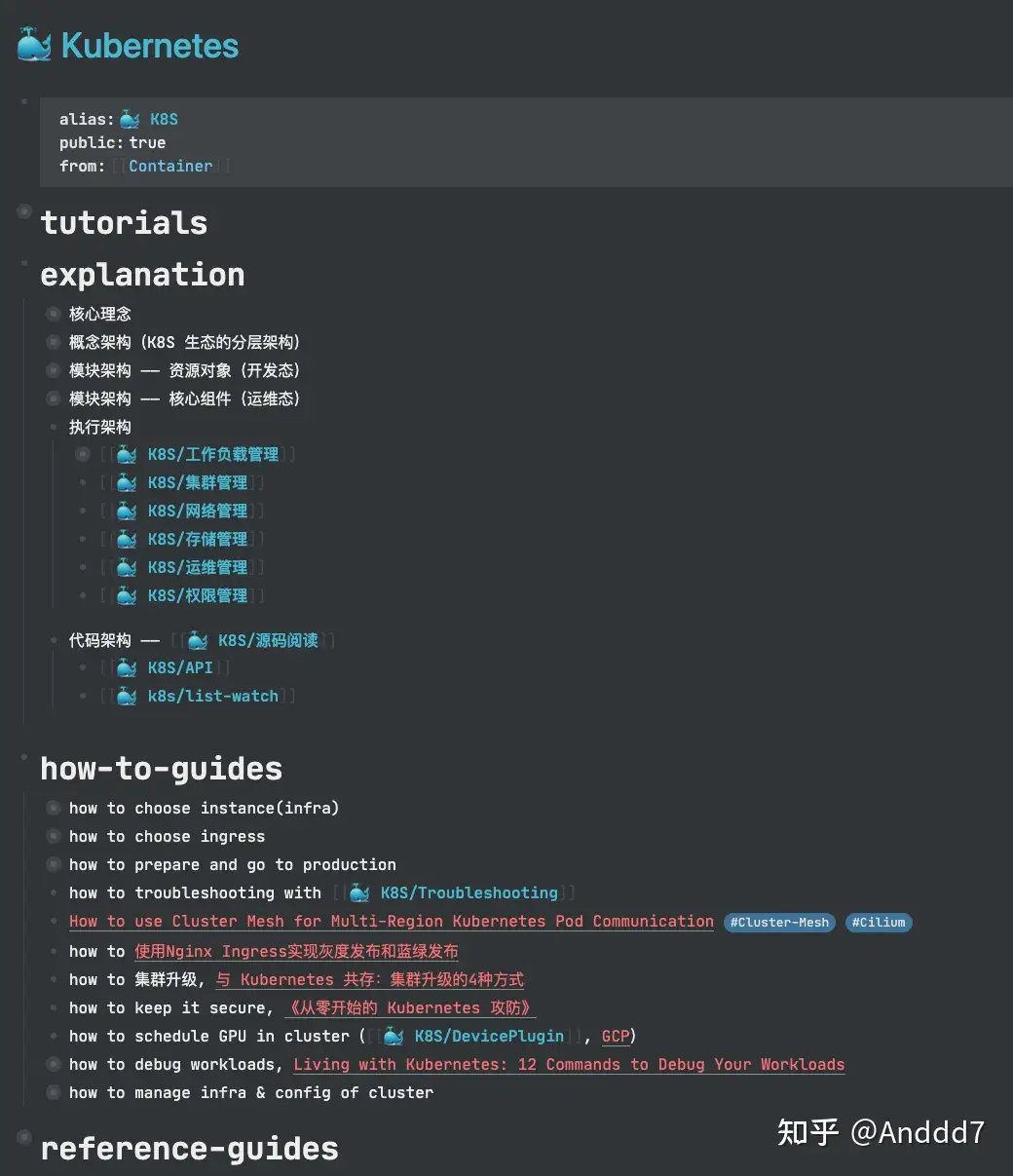Expand the 概念架构 bullet item

tap(54, 342)
